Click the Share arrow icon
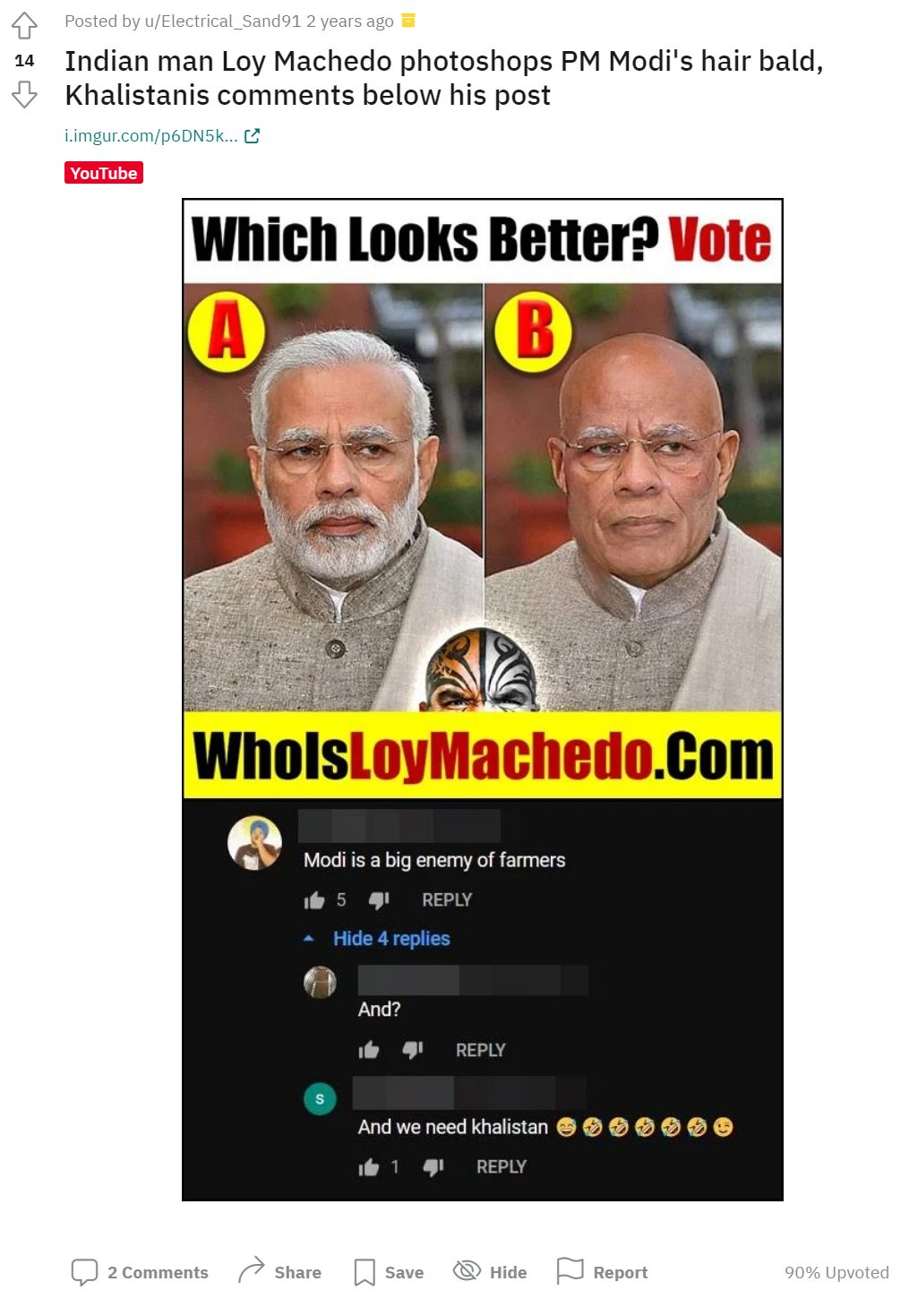 252,1270
